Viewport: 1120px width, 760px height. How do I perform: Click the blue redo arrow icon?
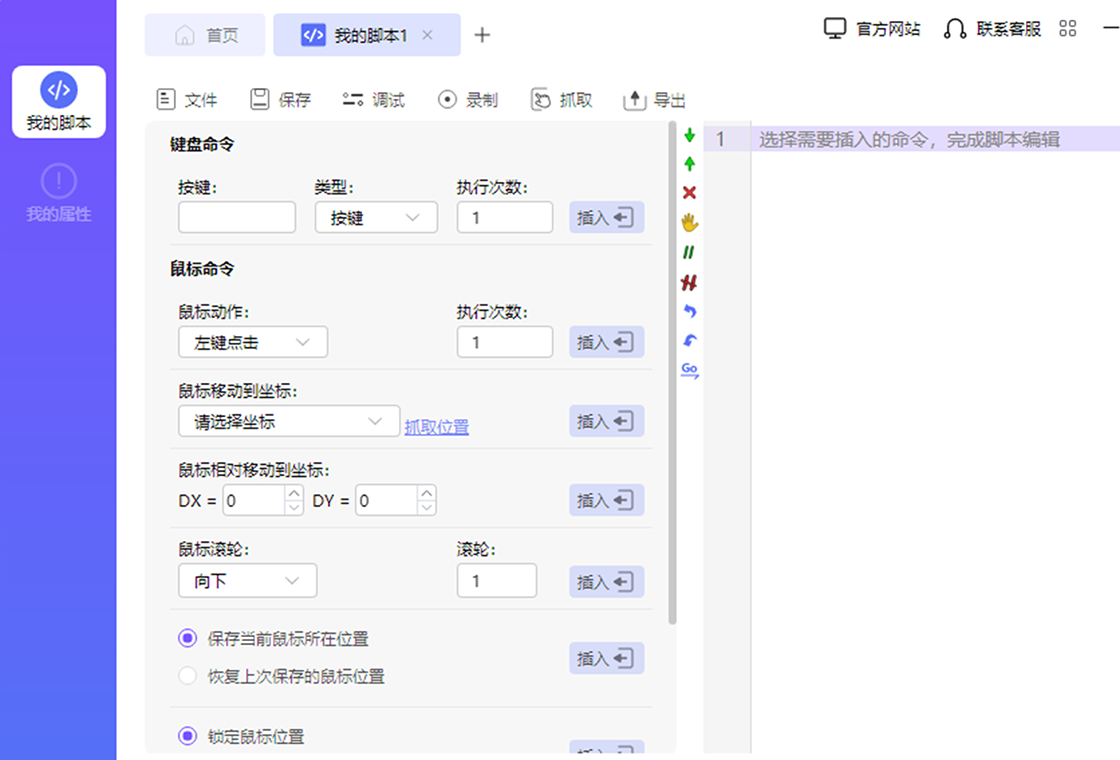(x=690, y=341)
